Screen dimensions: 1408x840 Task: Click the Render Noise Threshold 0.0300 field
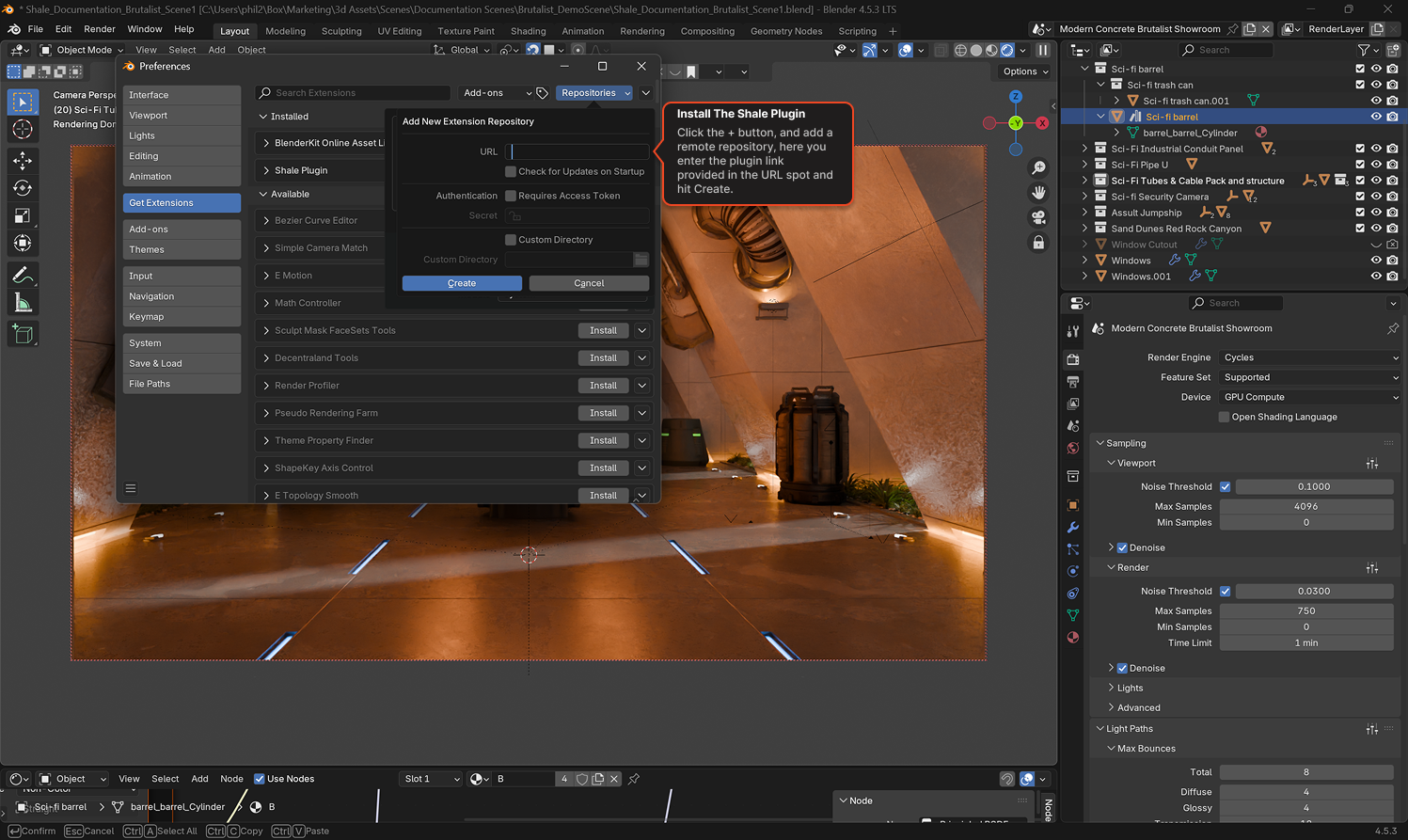click(x=1313, y=591)
